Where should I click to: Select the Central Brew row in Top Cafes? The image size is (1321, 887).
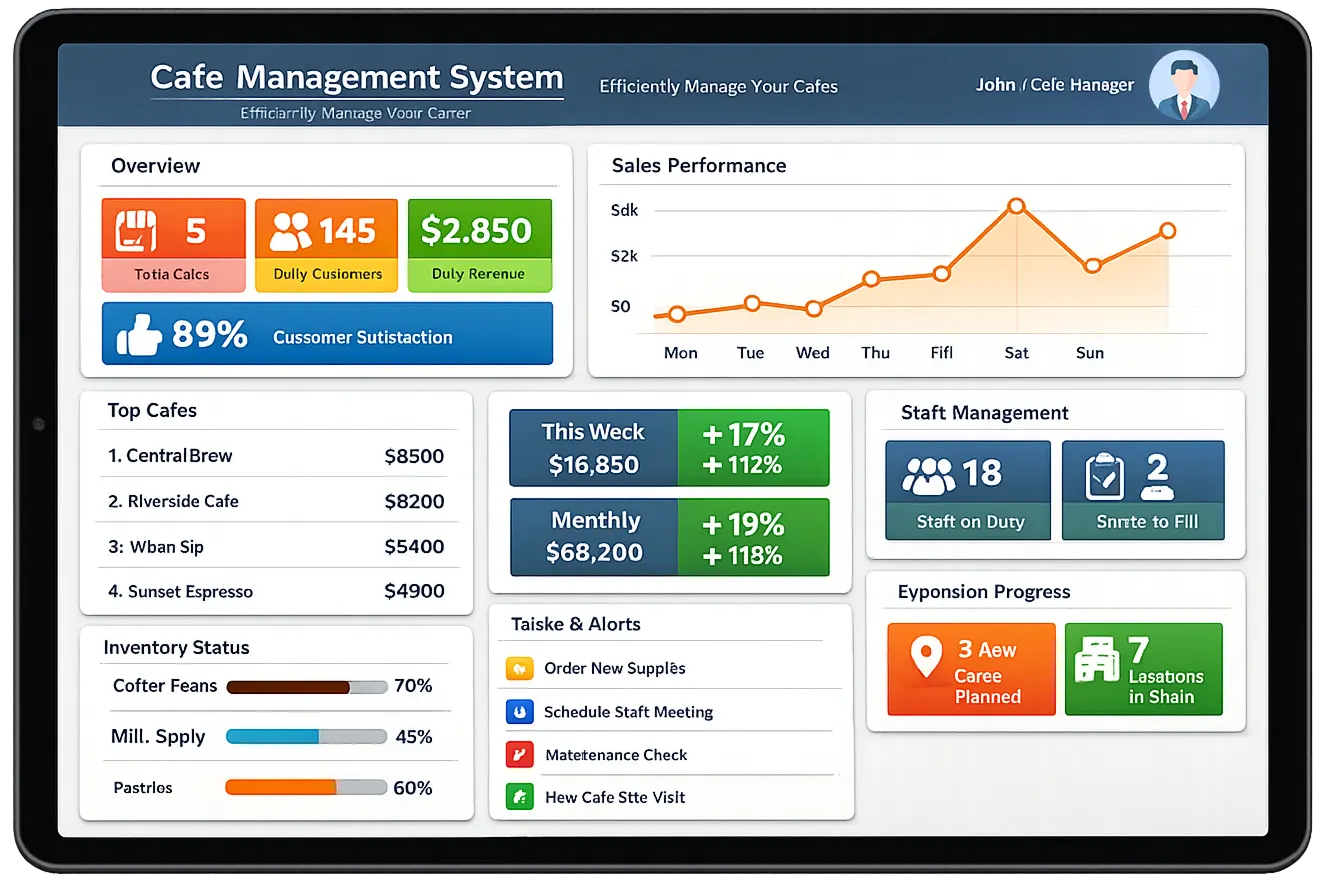pos(277,456)
